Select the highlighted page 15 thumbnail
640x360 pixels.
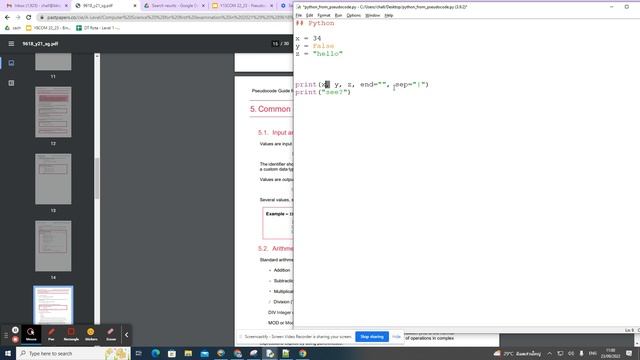(x=53, y=305)
